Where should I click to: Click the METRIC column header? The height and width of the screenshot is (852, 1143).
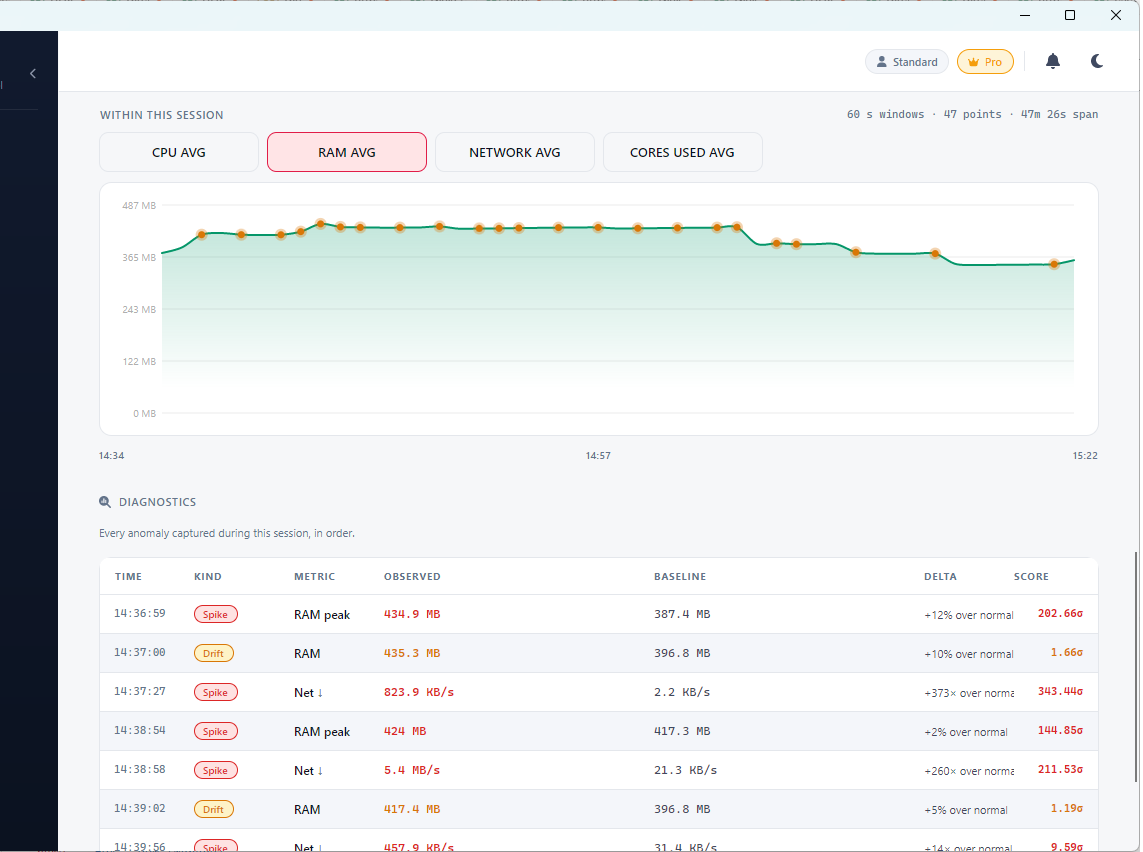pos(315,577)
